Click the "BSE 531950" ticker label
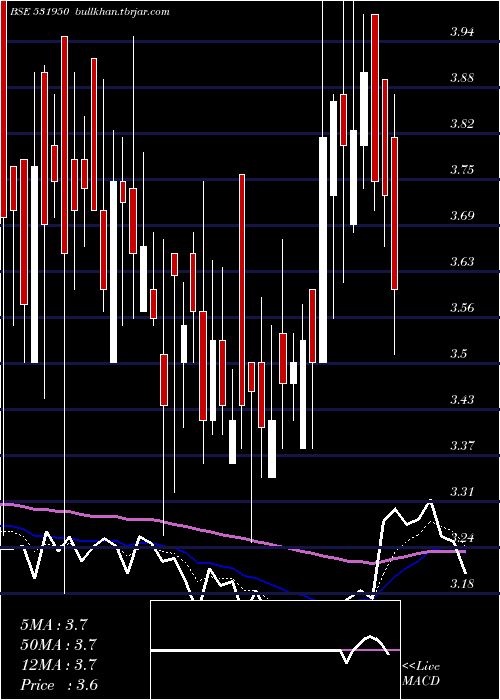Viewport: 500px width, 700px height. tap(39, 12)
